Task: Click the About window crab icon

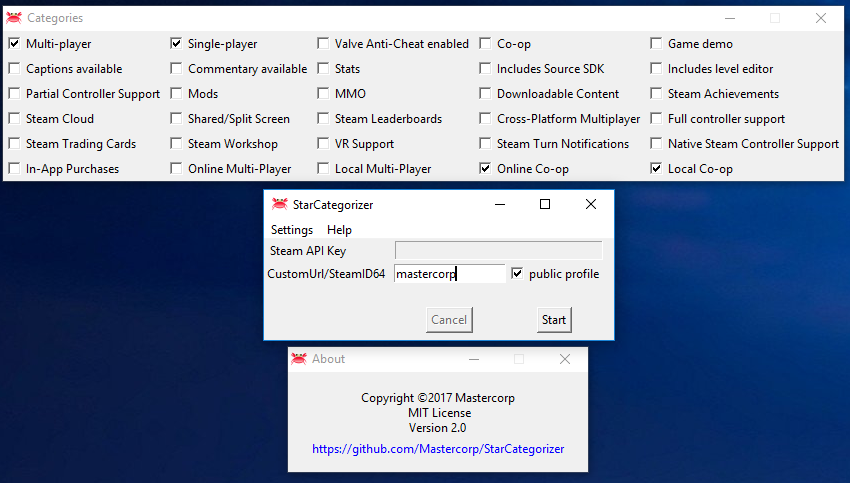Action: (x=299, y=358)
